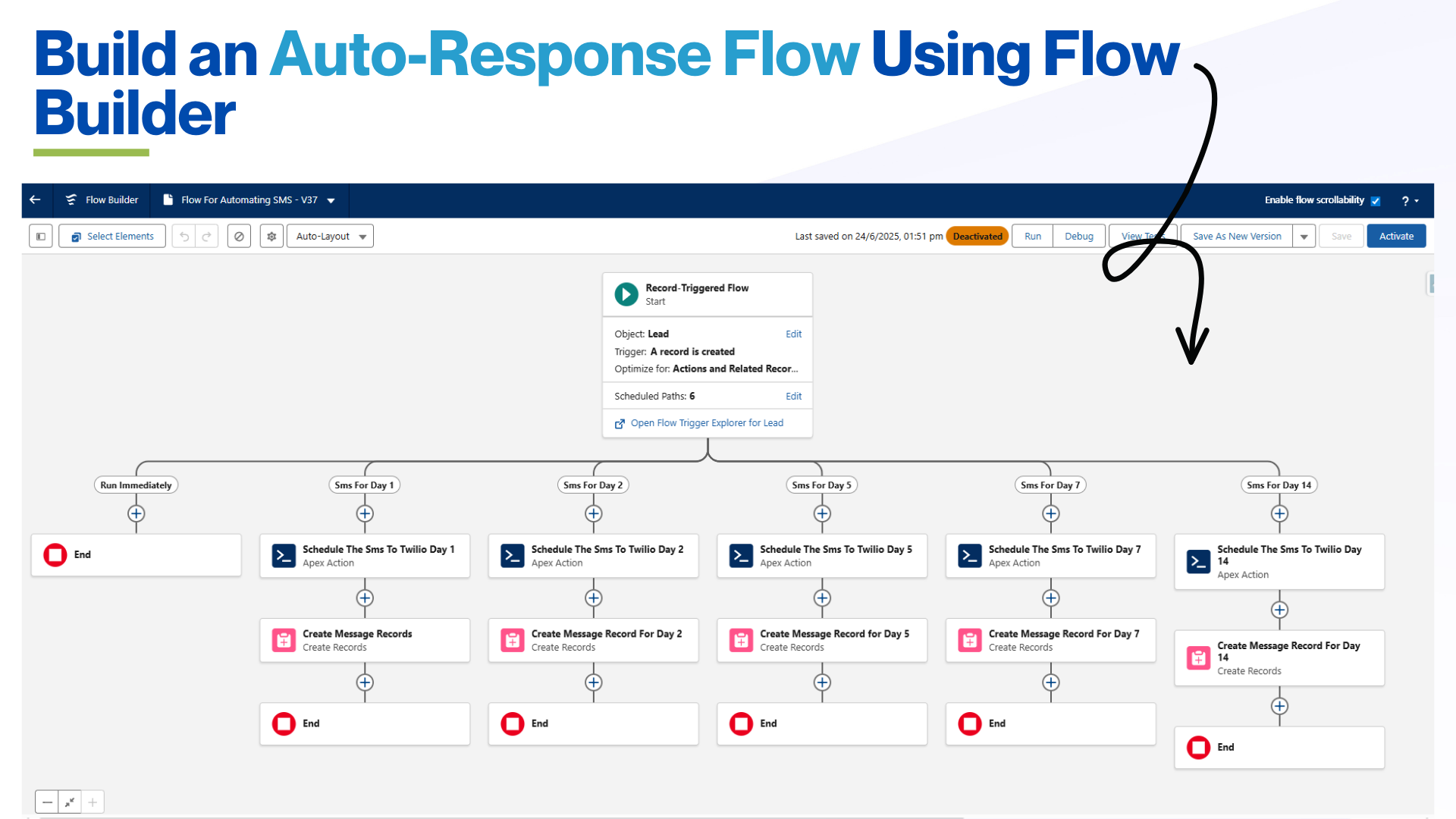The image size is (1456, 819).
Task: Open the flow settings gear icon
Action: (271, 237)
